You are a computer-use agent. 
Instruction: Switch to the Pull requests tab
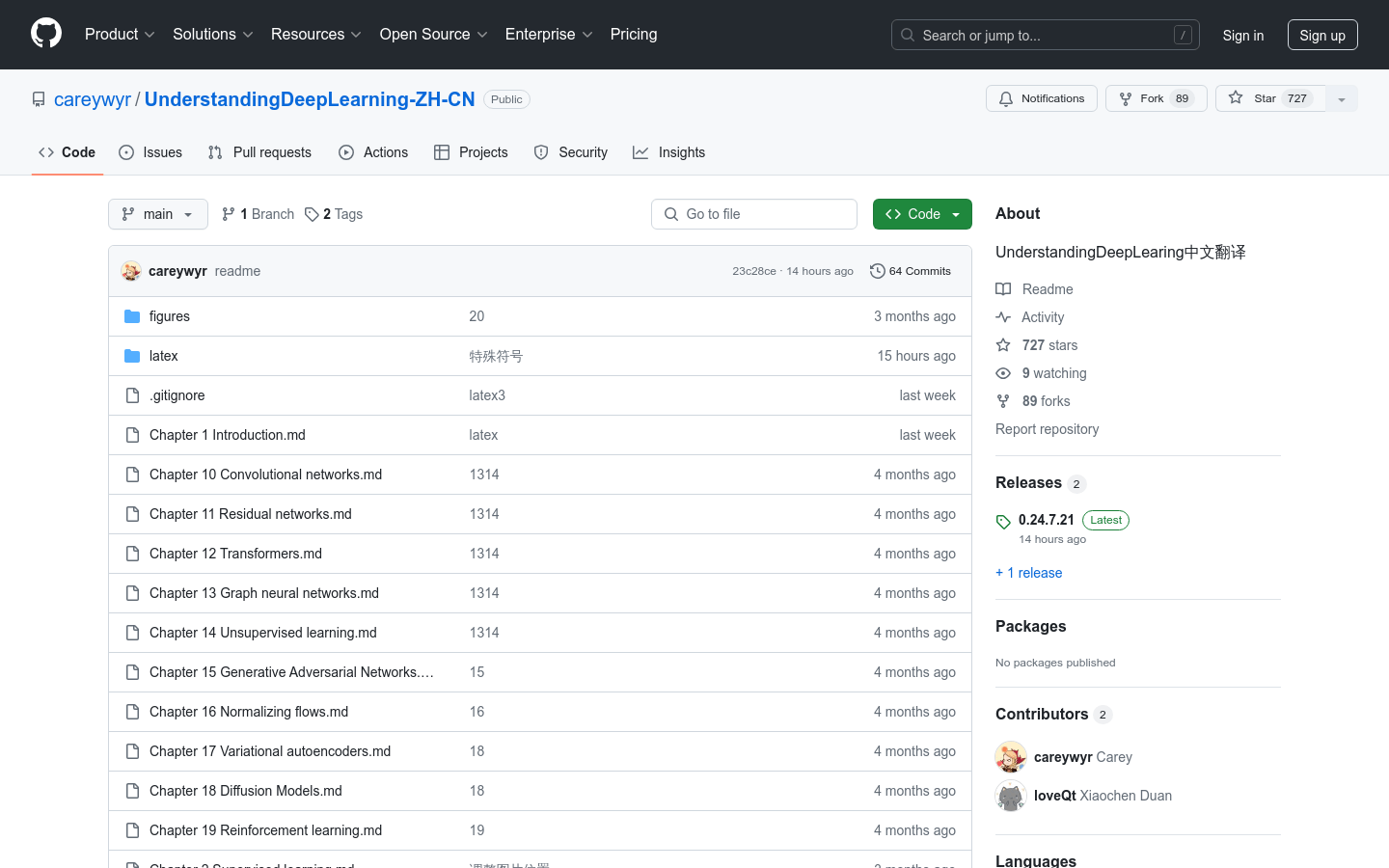coord(260,152)
